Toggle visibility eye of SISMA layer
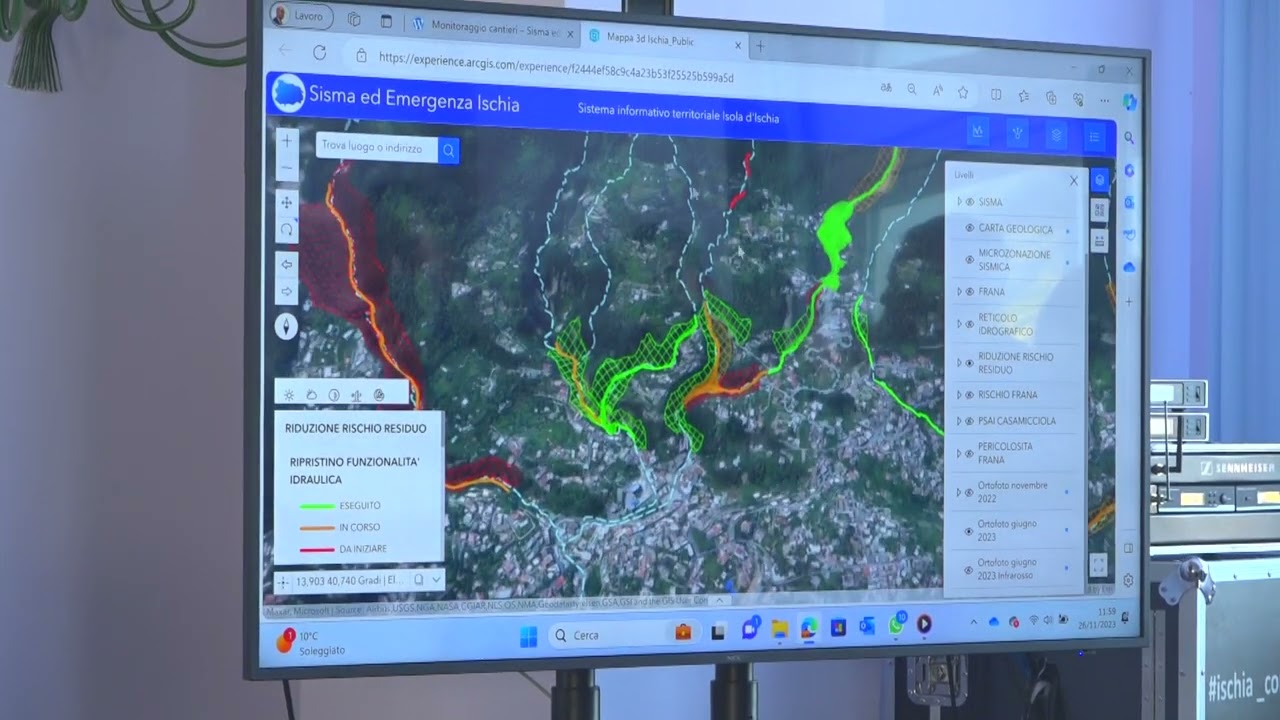The width and height of the screenshot is (1280, 720). point(970,202)
